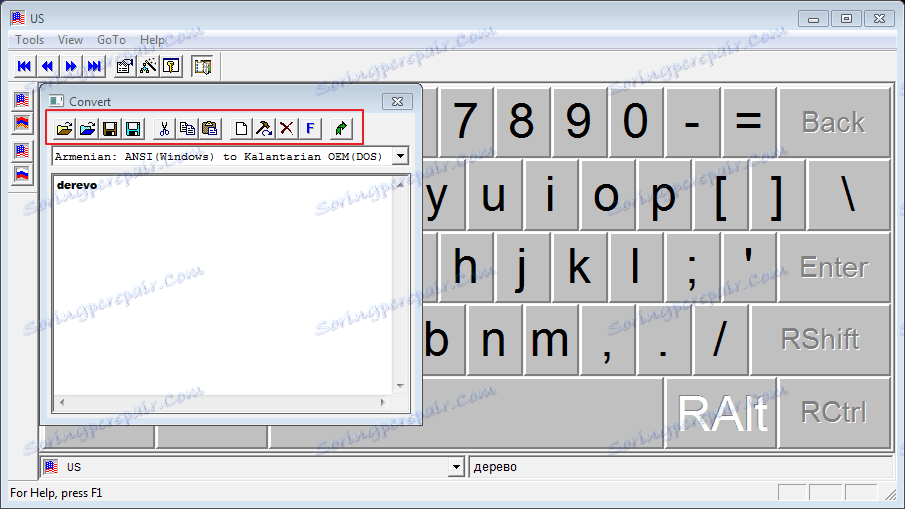Click the equals key on virtual keyboard
Viewport: 905px width, 509px height.
(x=748, y=122)
